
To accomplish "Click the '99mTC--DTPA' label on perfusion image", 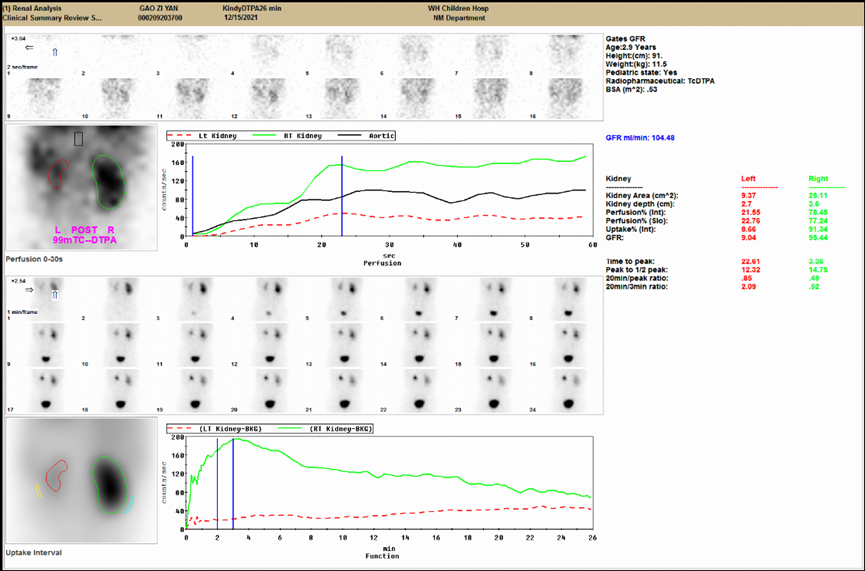I will coord(84,241).
